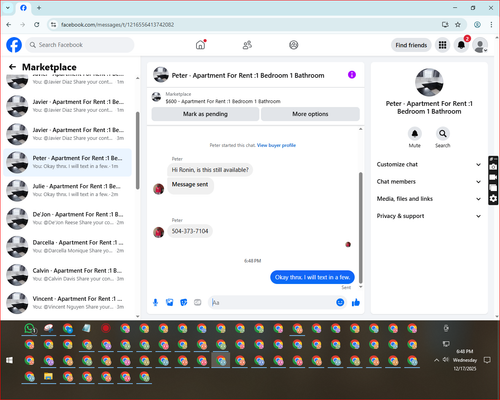
Task: Open the Chrome three-dot menu
Action: coord(491,24)
